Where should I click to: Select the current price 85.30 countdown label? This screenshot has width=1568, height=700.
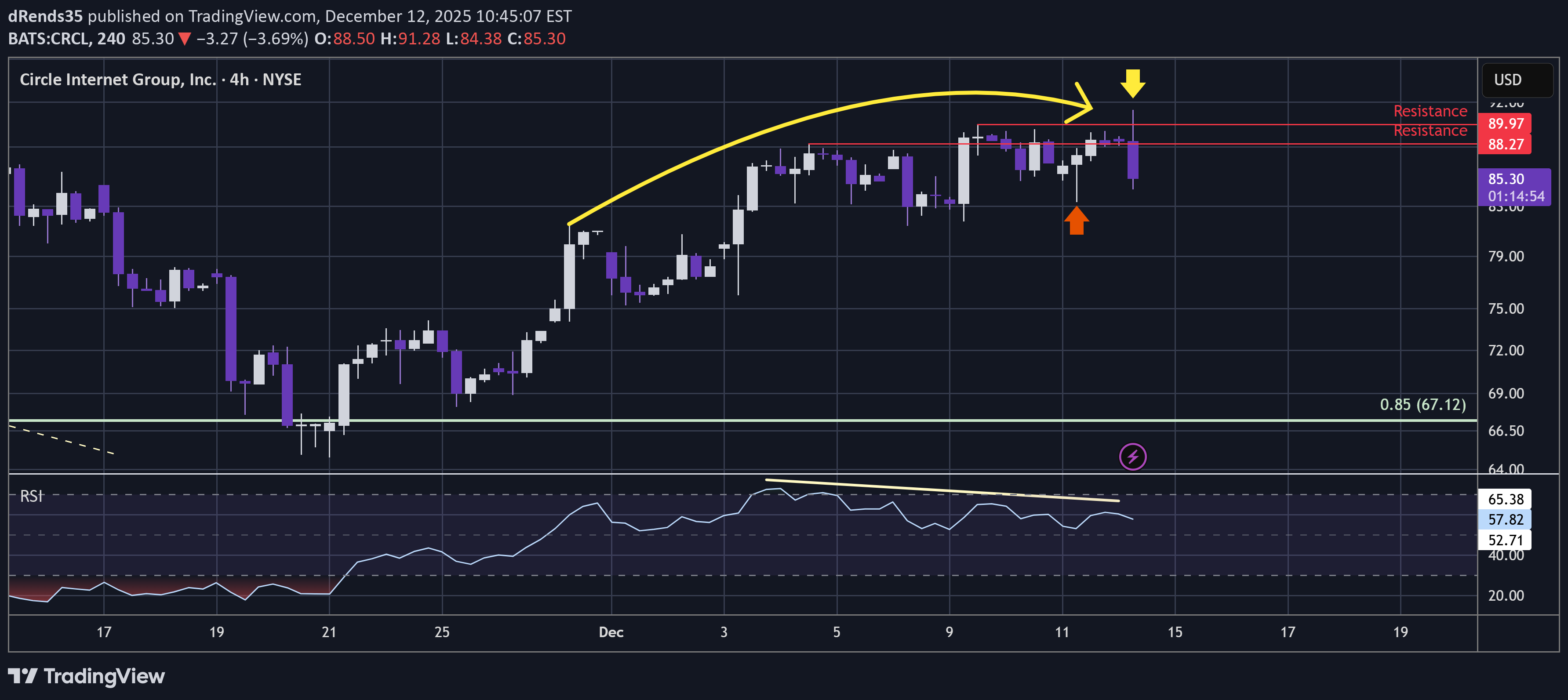point(1514,188)
